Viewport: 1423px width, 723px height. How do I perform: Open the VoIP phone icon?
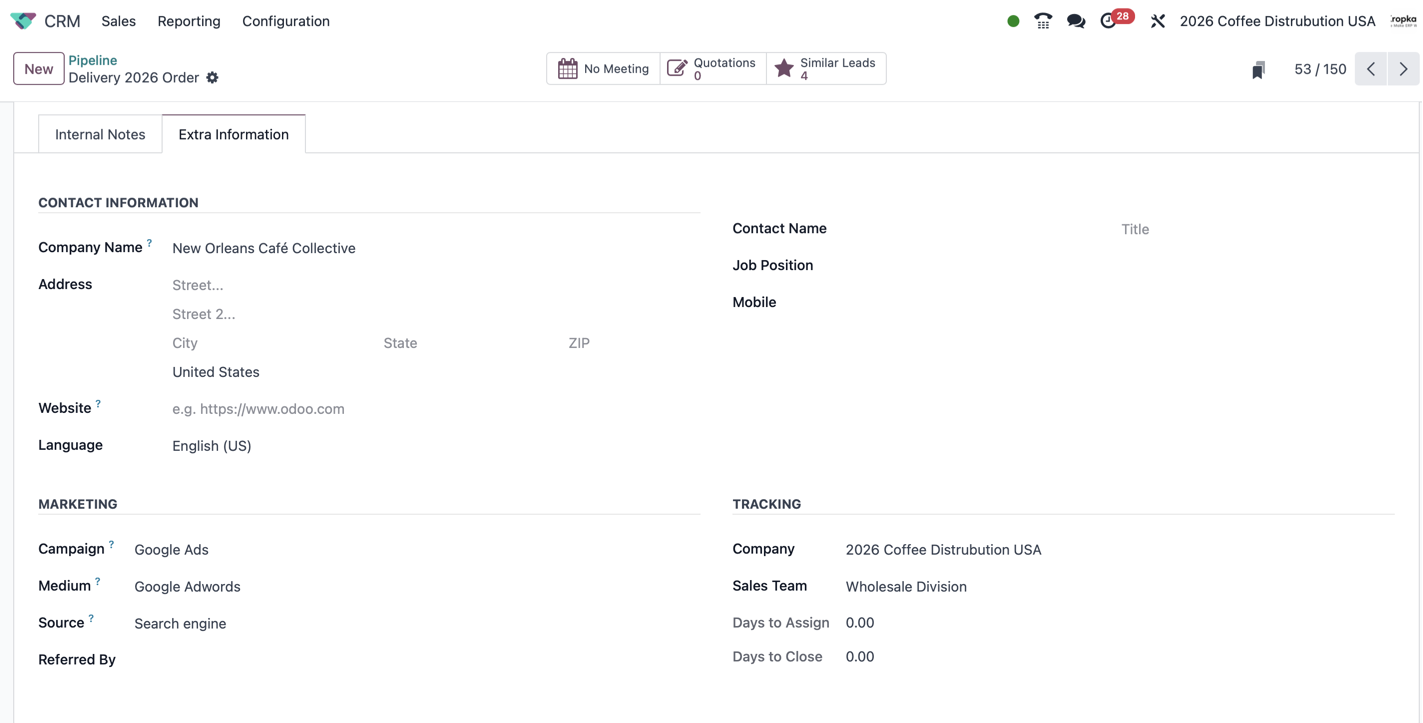[x=1043, y=21]
